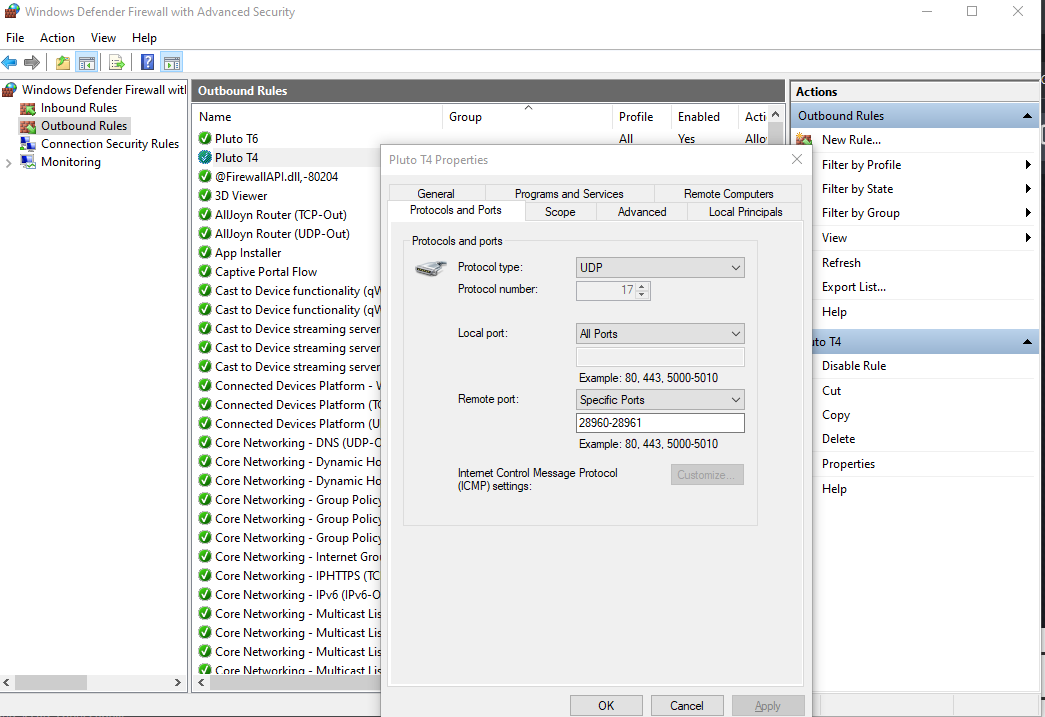Image resolution: width=1045 pixels, height=717 pixels.
Task: Click the Name column header
Action: [x=318, y=117]
